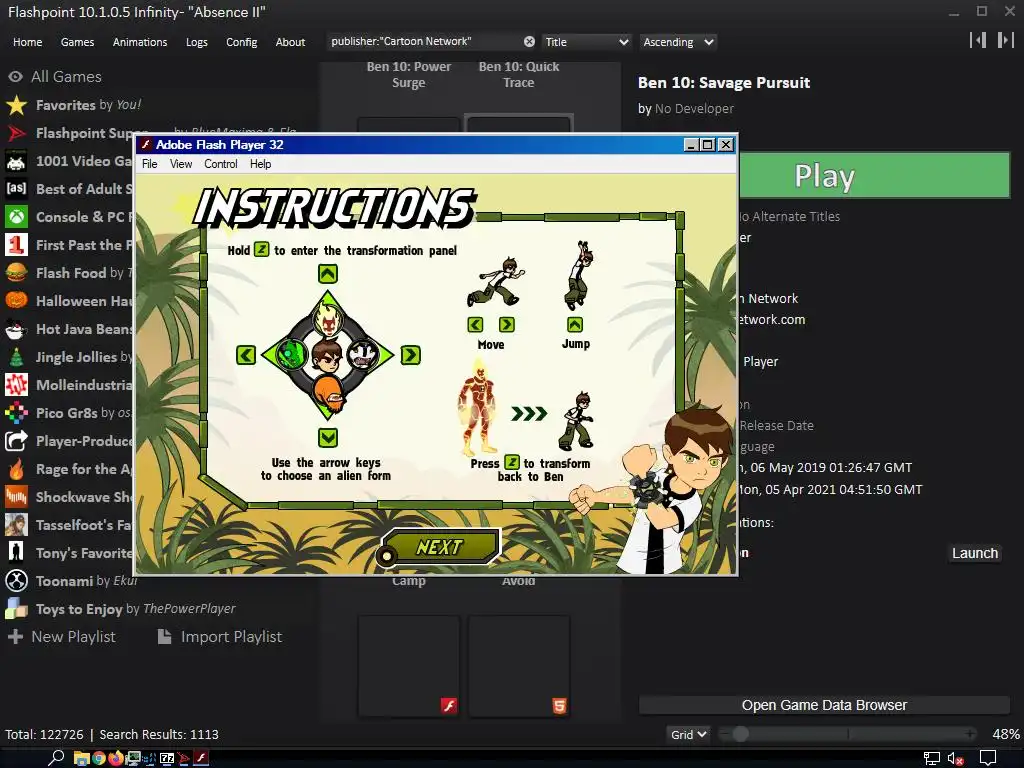Screen dimensions: 1024x768
Task: Open Chrome from the taskbar
Action: pyautogui.click(x=99, y=758)
